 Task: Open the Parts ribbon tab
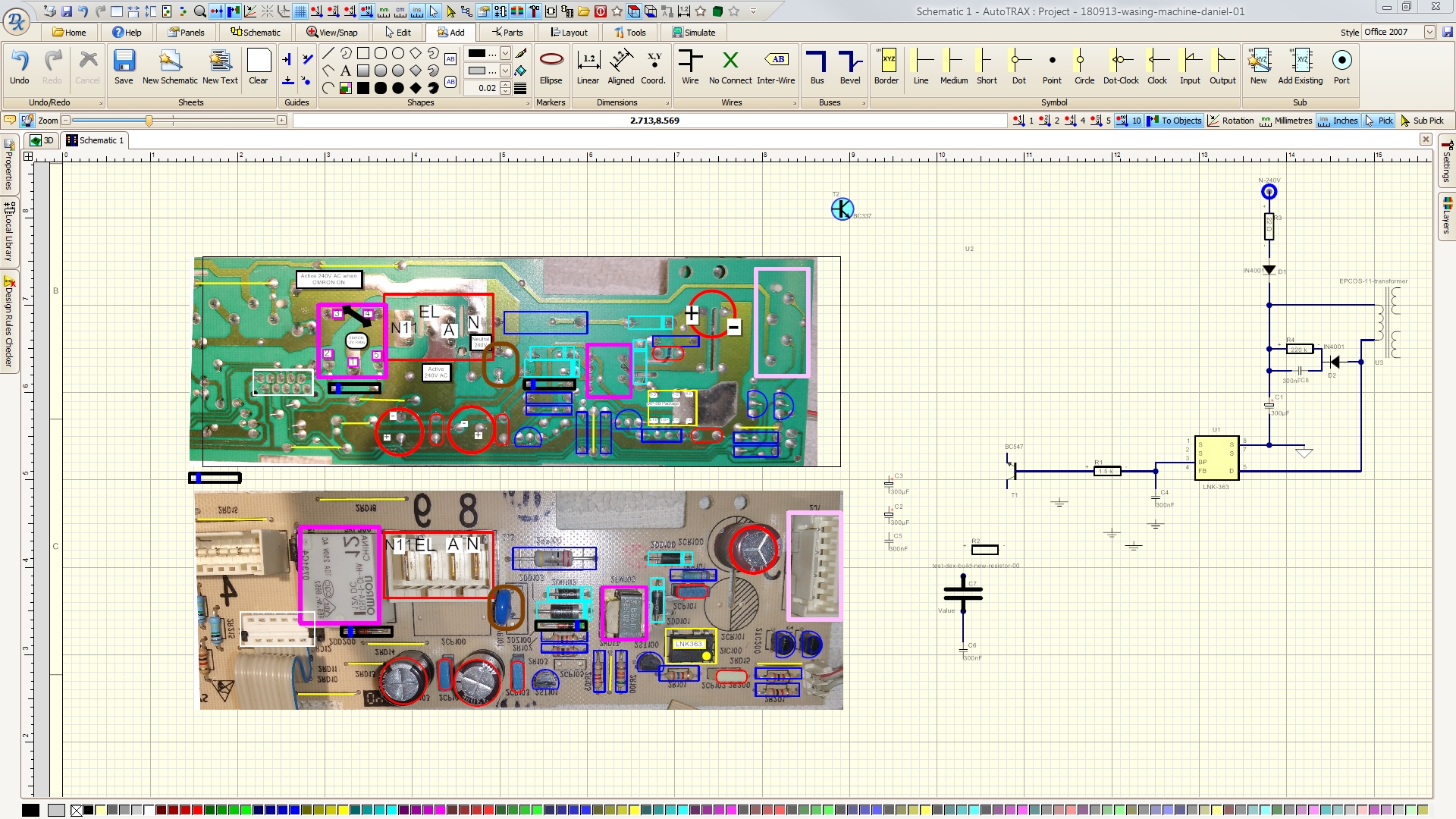pyautogui.click(x=507, y=32)
